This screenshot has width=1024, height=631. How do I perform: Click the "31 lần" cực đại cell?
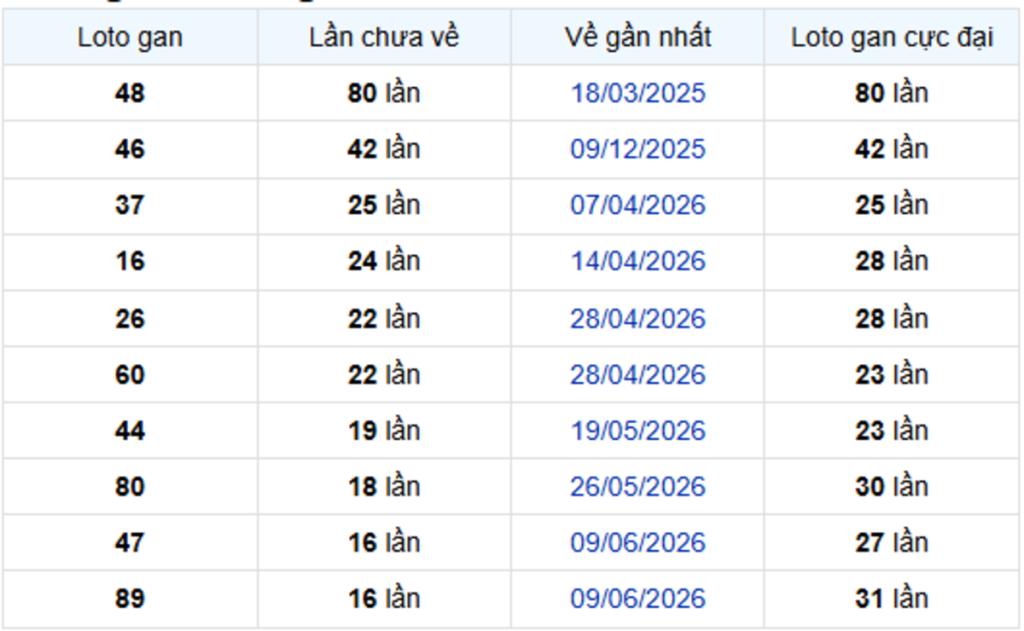tap(892, 599)
